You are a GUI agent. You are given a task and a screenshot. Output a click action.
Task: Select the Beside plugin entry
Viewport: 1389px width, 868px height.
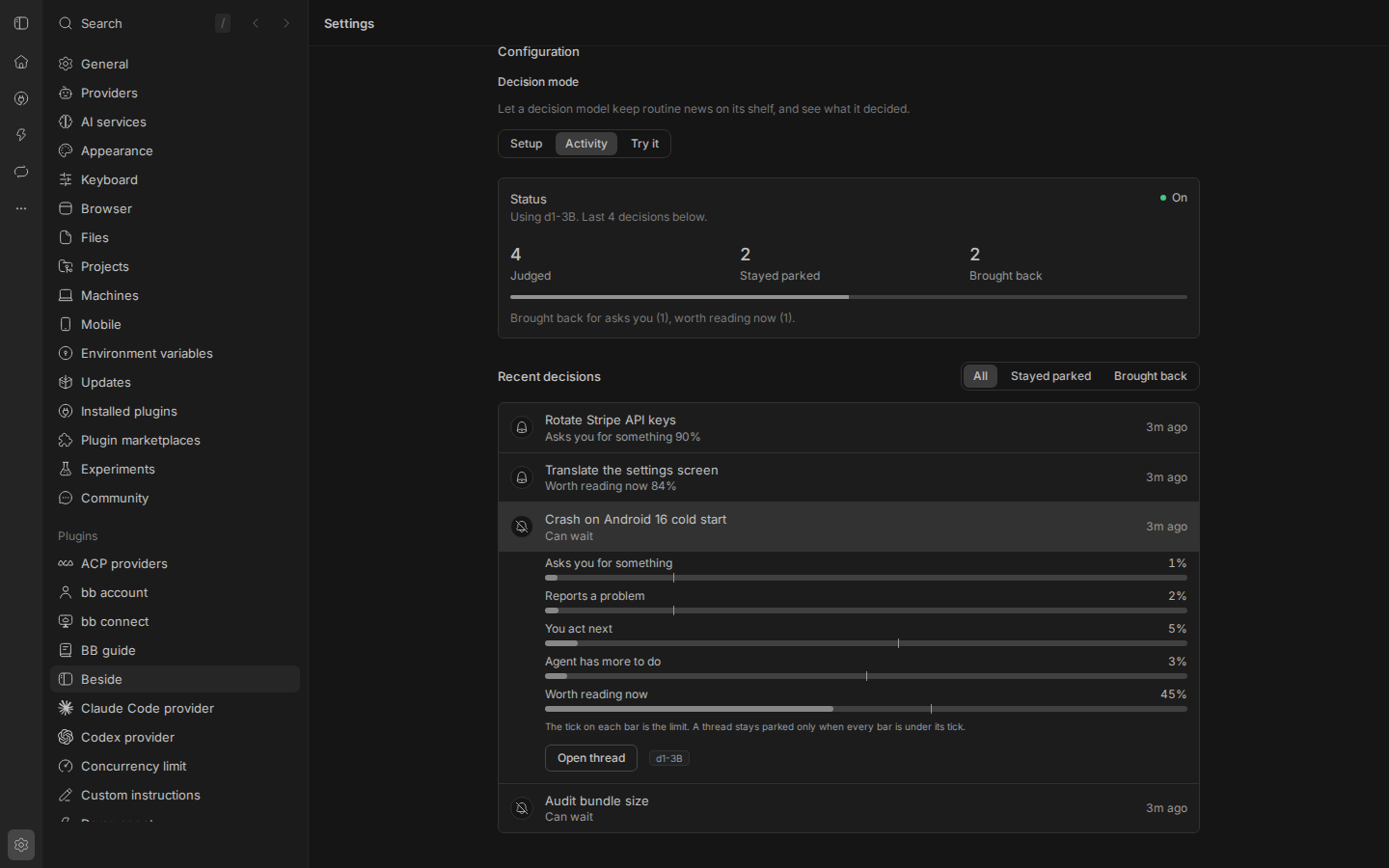pyautogui.click(x=175, y=679)
